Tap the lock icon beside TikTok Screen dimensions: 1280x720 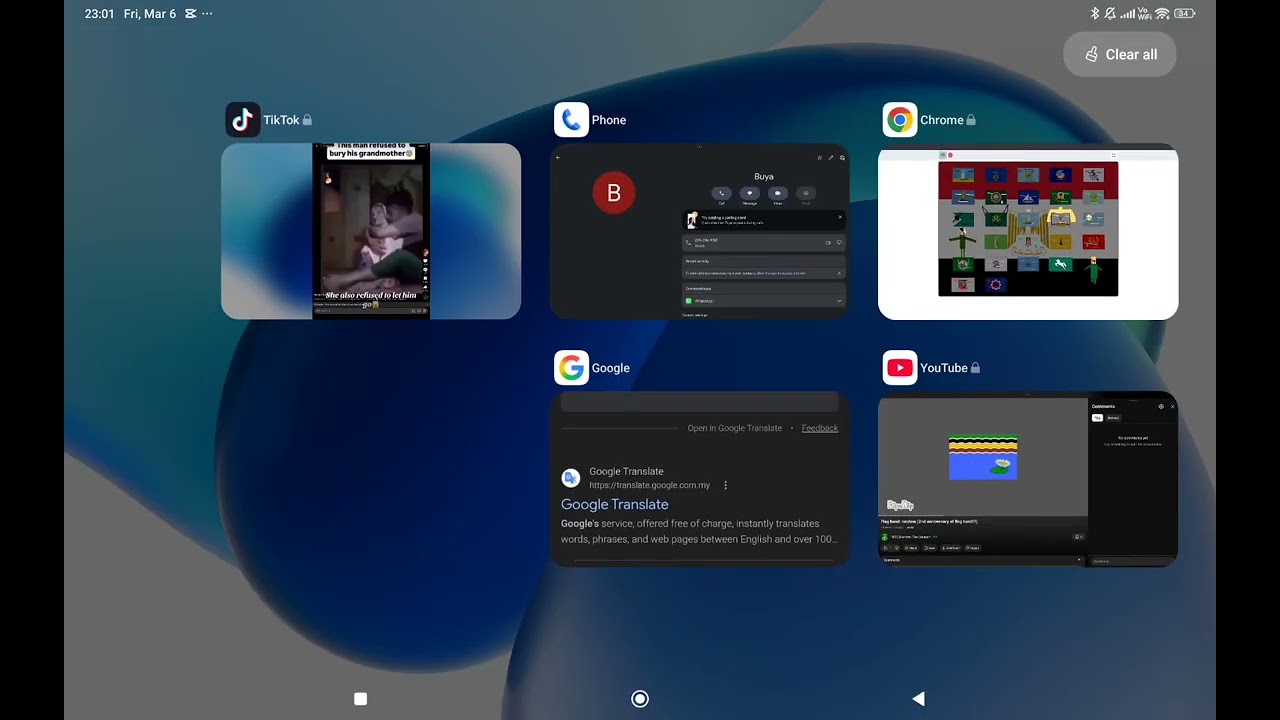pyautogui.click(x=307, y=120)
